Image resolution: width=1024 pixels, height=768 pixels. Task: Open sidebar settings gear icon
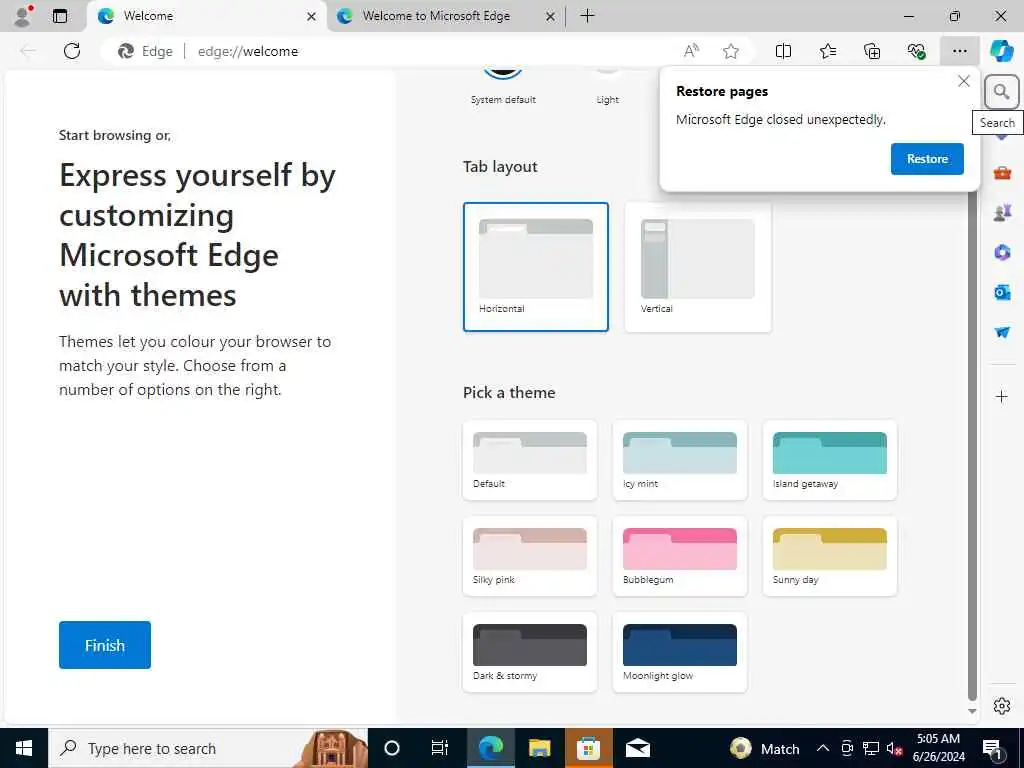[x=1002, y=706]
